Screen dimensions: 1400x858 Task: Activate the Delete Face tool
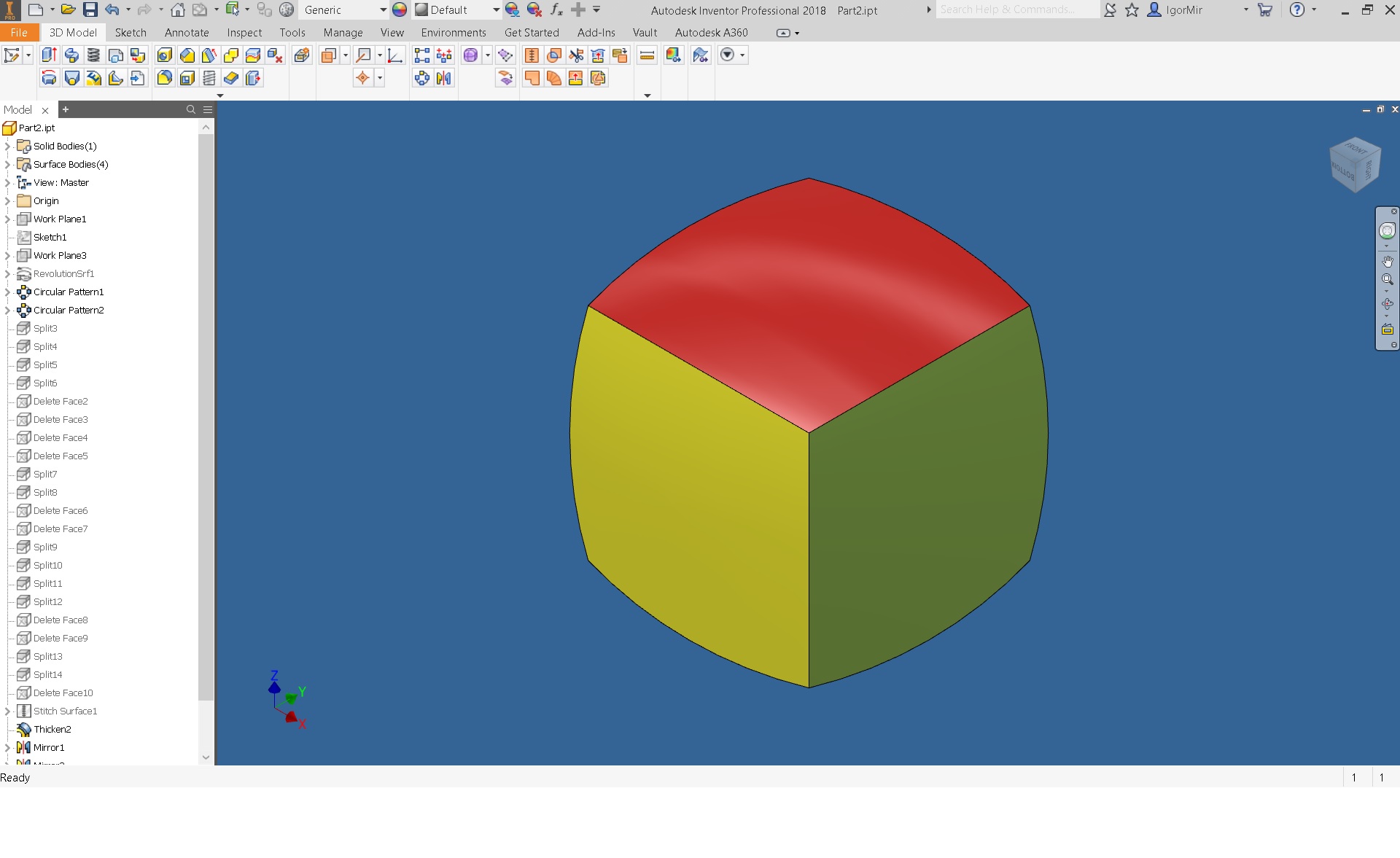[x=275, y=55]
